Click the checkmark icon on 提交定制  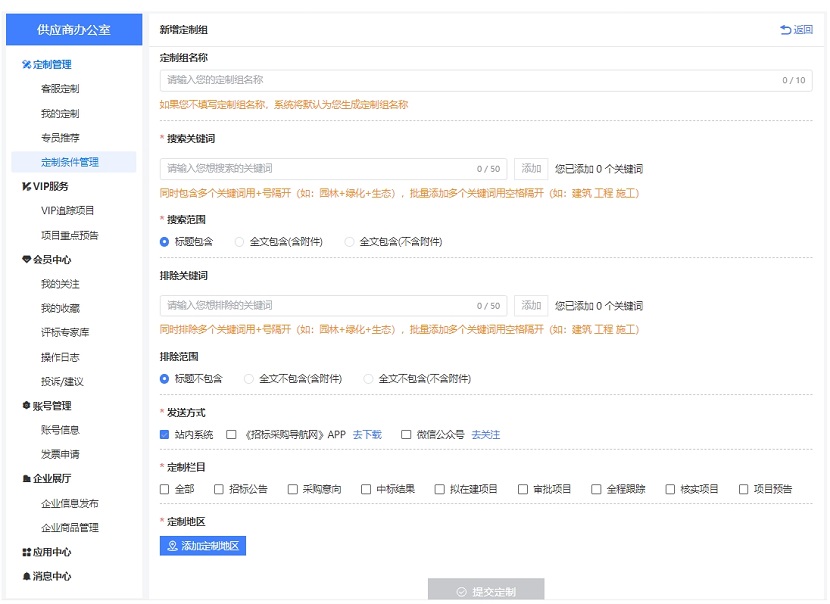[462, 592]
